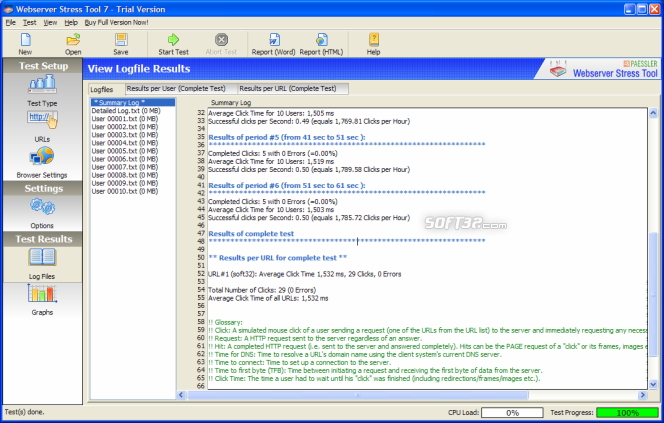Generate Report (HTML) output

click(x=321, y=44)
